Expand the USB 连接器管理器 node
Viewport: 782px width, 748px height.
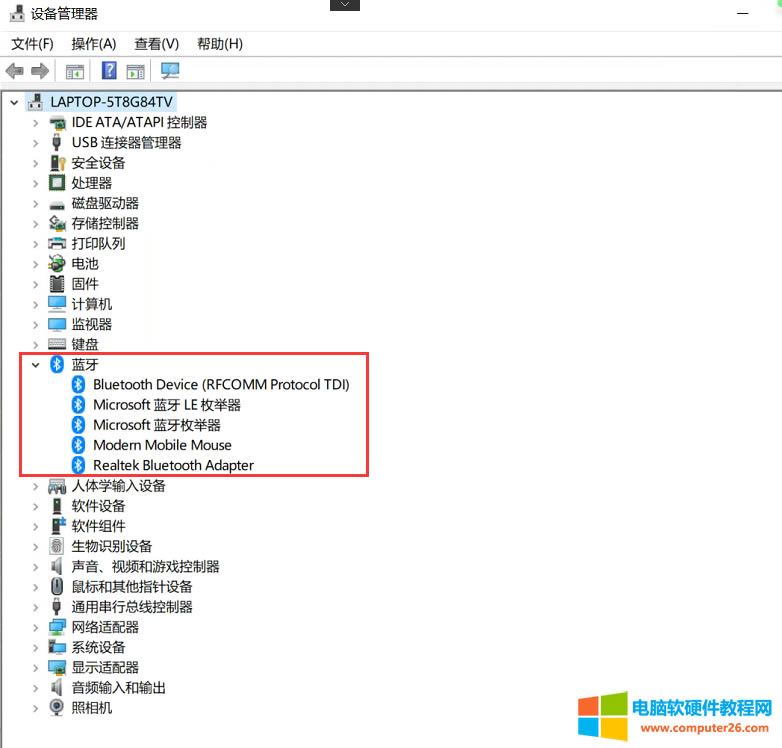35,143
